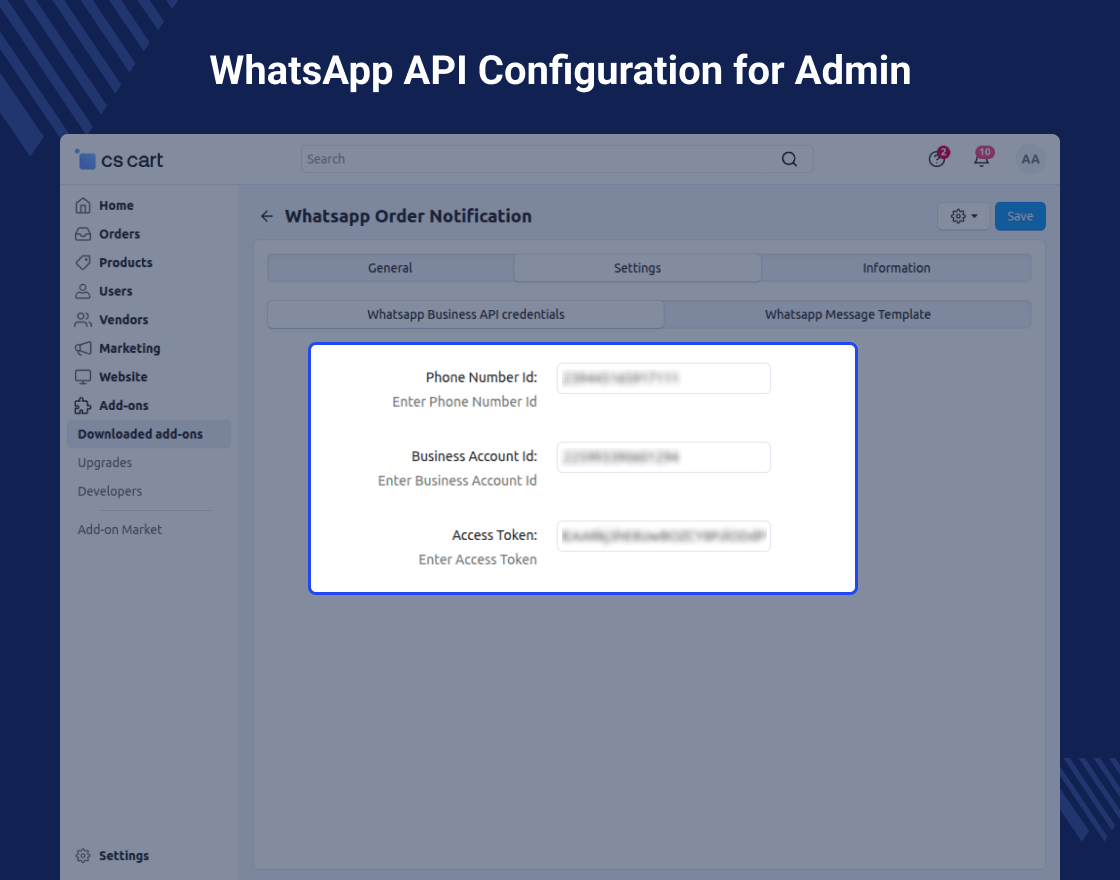Click the Whatsapp Order Notification title

[x=409, y=216]
